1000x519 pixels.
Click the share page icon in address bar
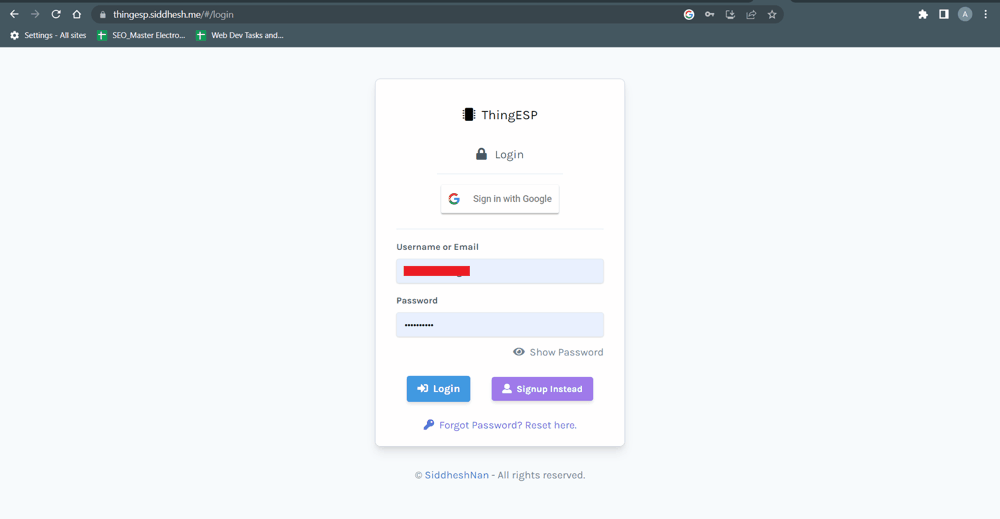[x=751, y=14]
